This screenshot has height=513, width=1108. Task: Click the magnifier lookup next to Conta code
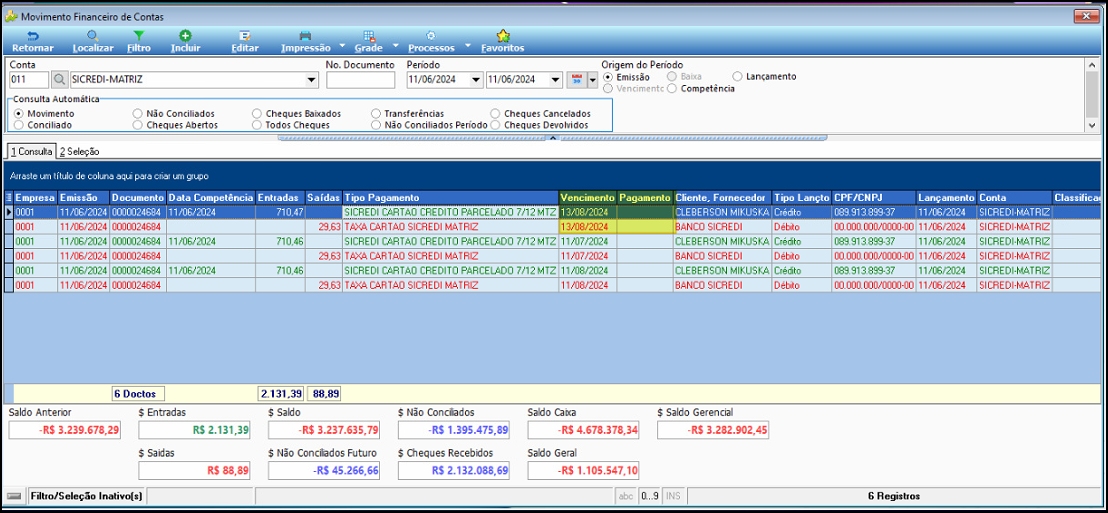59,80
